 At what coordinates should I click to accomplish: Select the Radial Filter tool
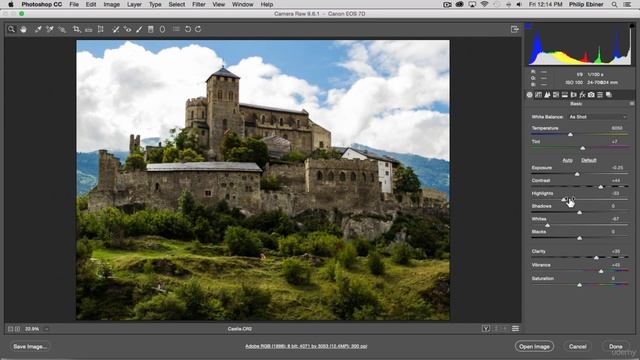pyautogui.click(x=162, y=29)
